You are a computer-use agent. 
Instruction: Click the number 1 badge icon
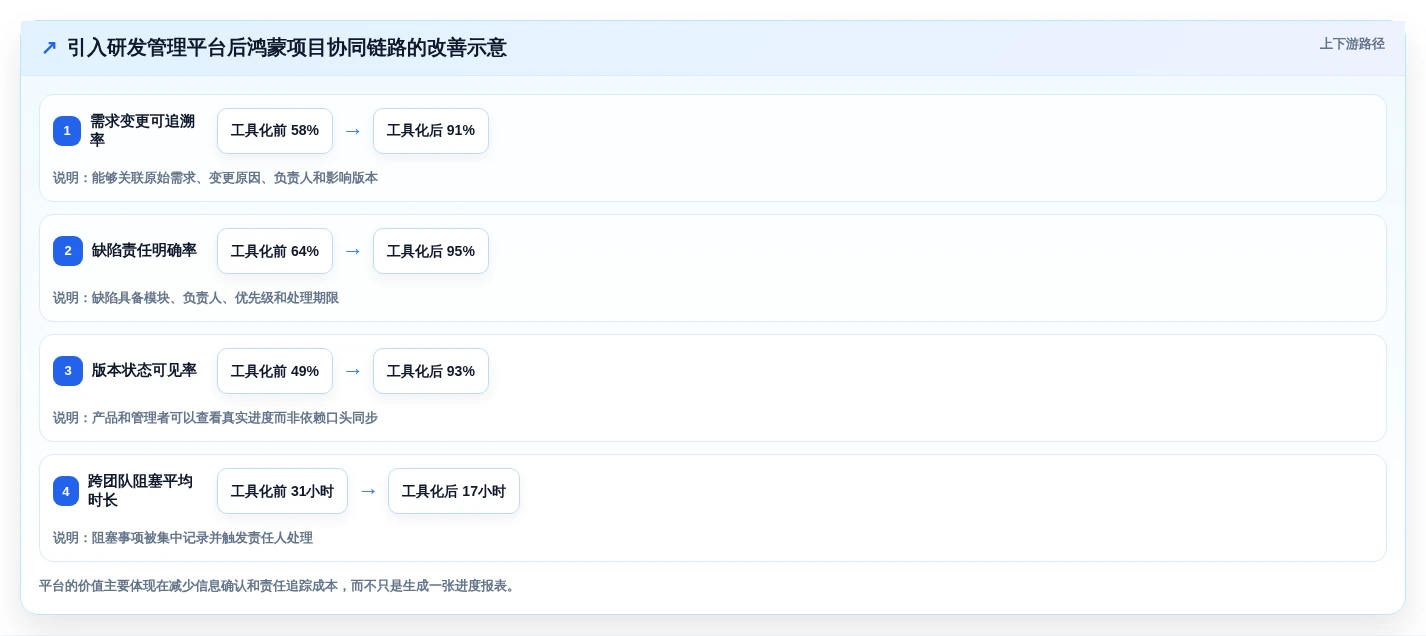(67, 131)
